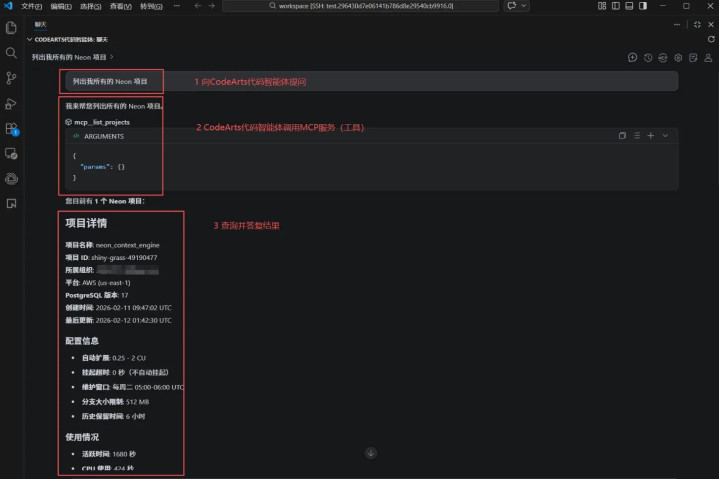
Task: Insert ARGUMENTS code with the plus icon
Action: click(x=651, y=136)
